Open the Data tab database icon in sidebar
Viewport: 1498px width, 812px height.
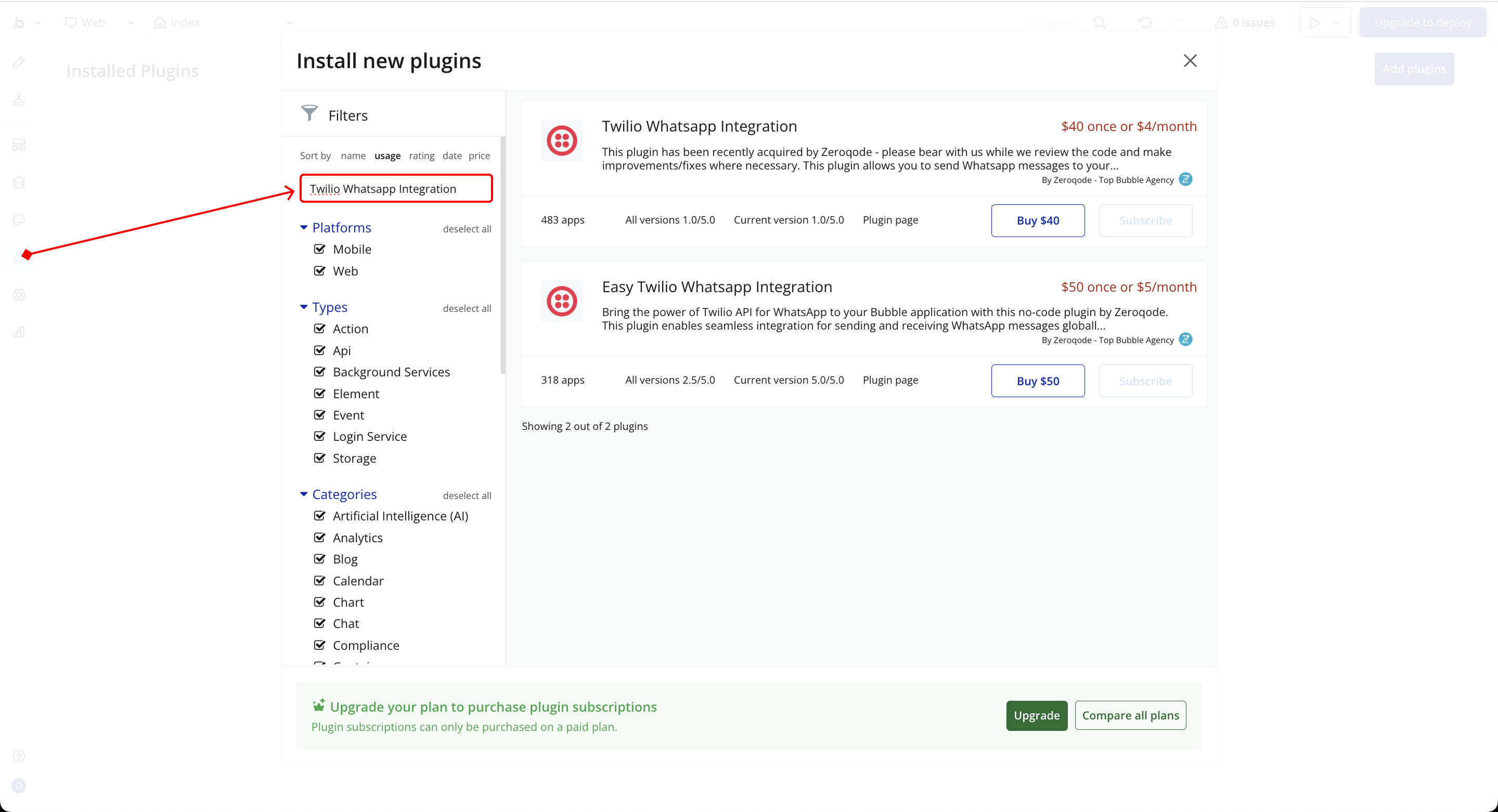(19, 182)
